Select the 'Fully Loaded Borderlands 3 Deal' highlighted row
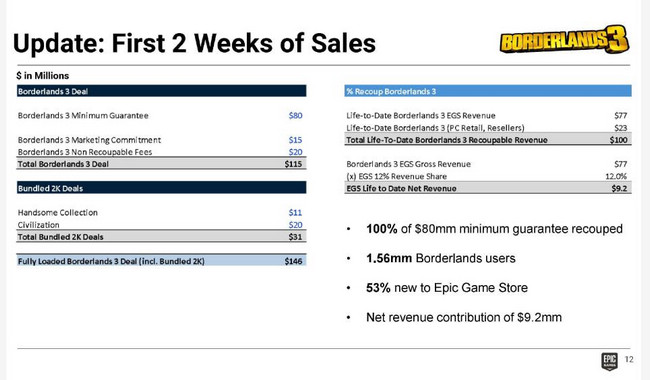The image size is (650, 380). [x=162, y=261]
